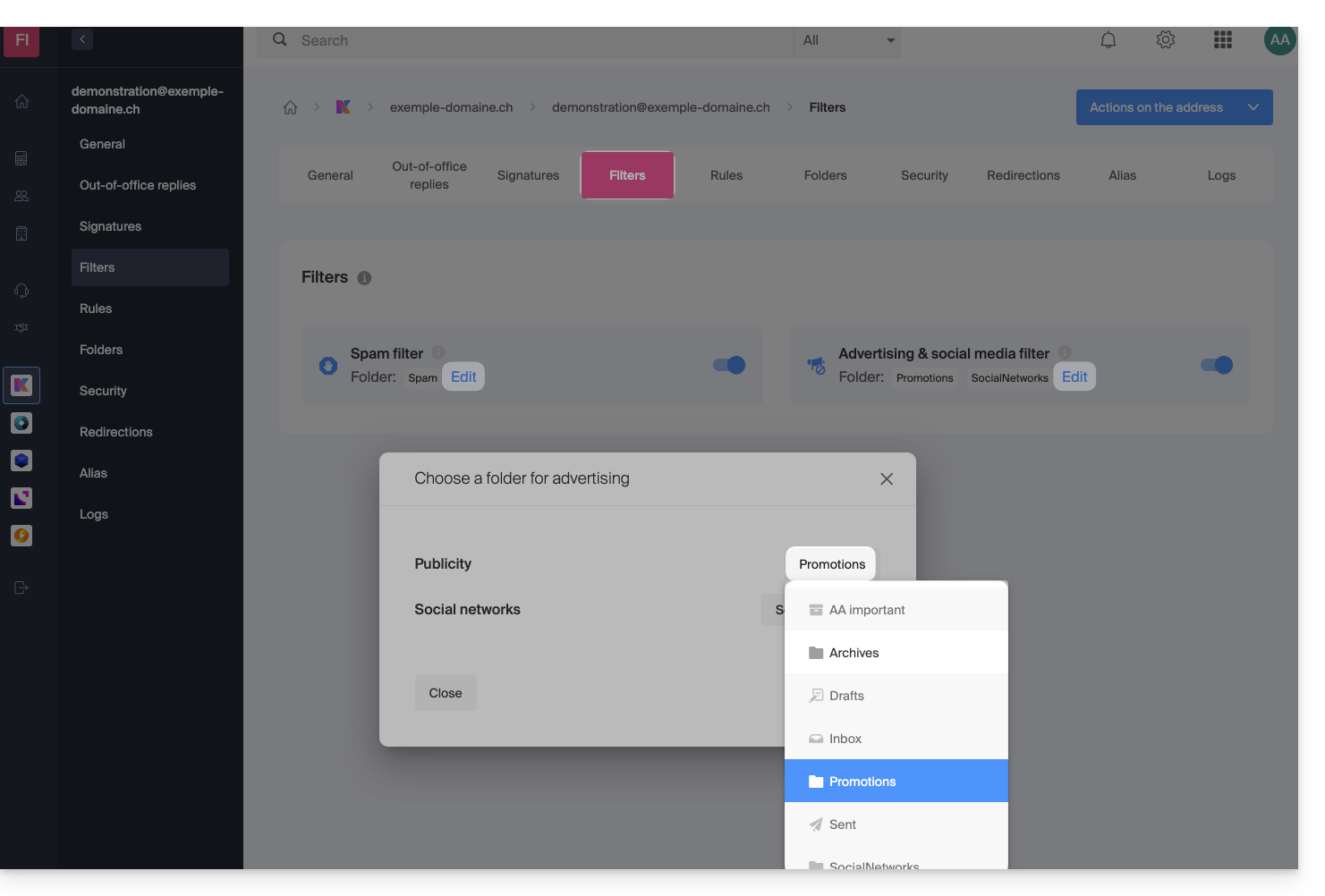
Task: Open the settings gear icon
Action: coord(1165,40)
